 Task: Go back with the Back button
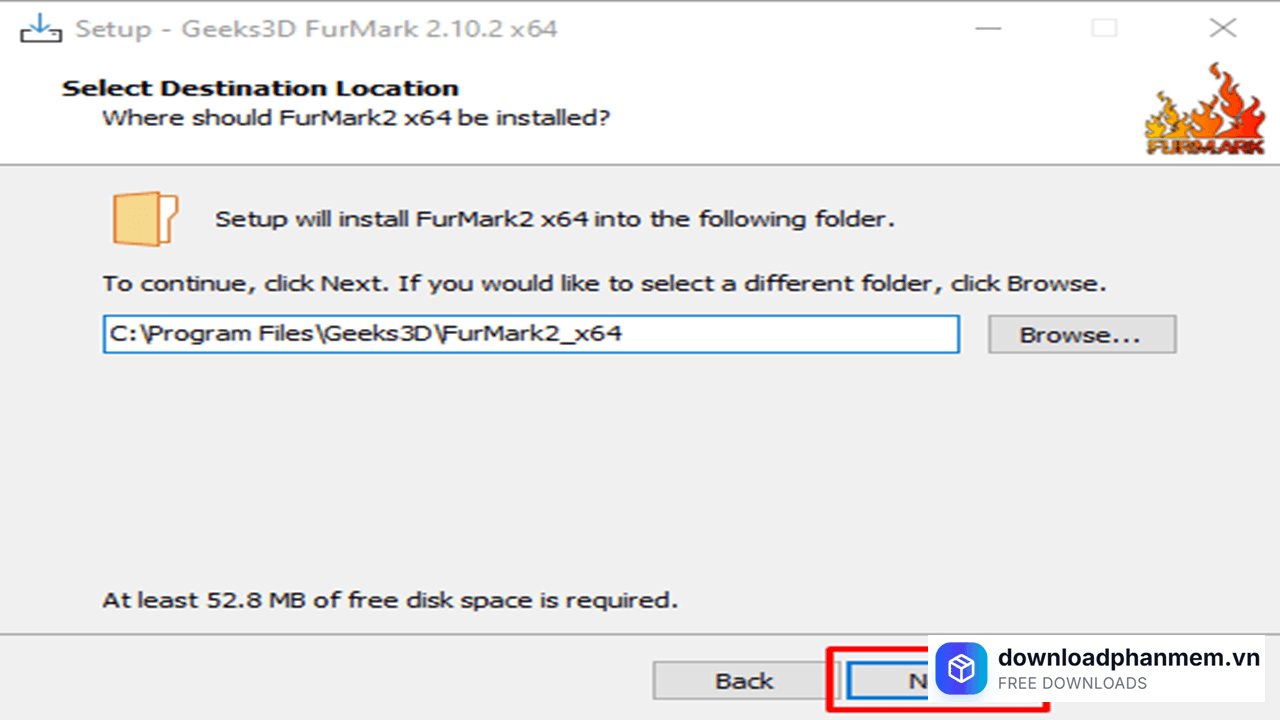click(744, 681)
